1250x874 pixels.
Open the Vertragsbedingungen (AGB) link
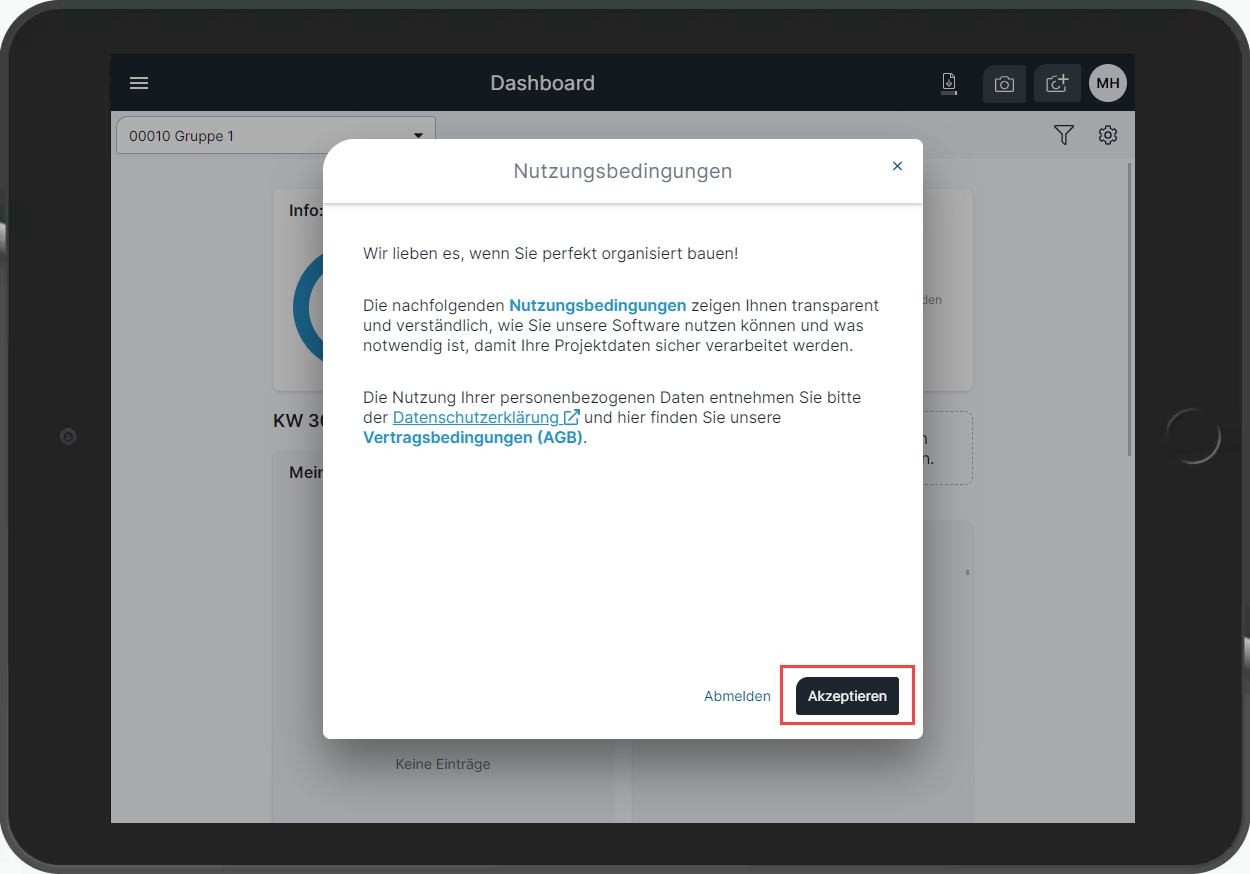pos(473,437)
